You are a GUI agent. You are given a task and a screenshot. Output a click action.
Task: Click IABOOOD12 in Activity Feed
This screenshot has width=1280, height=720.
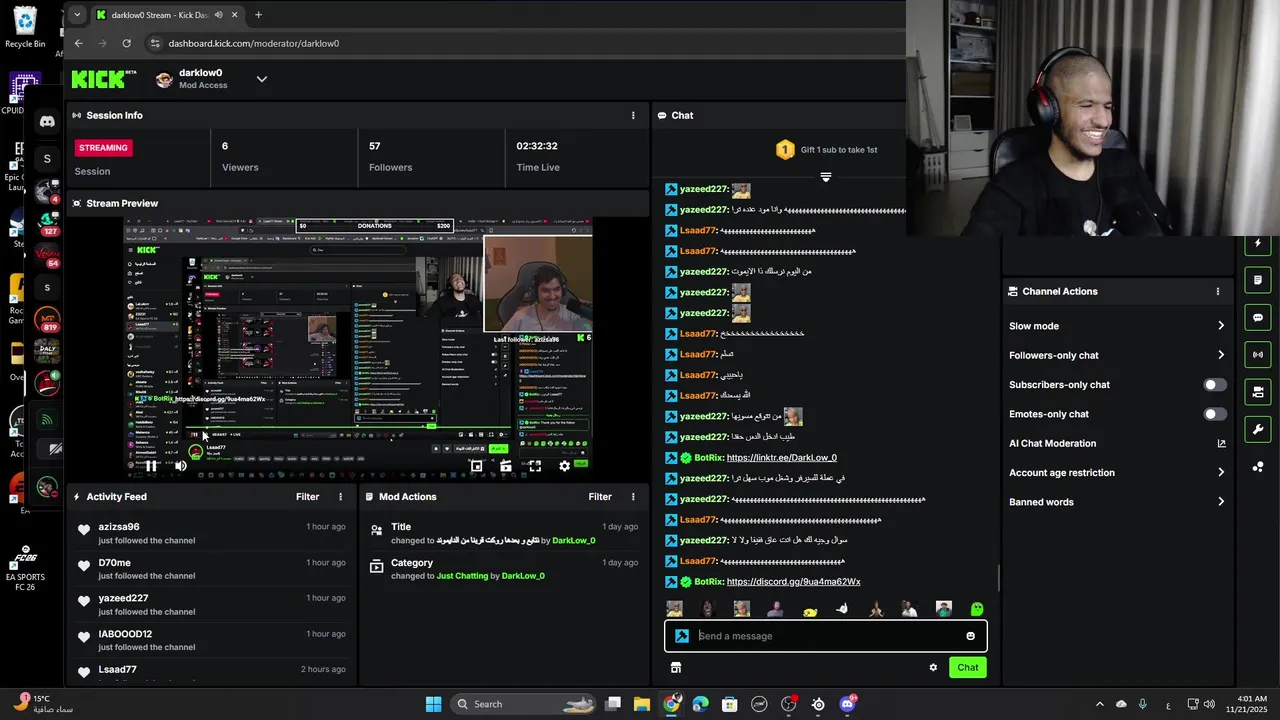[x=125, y=634]
